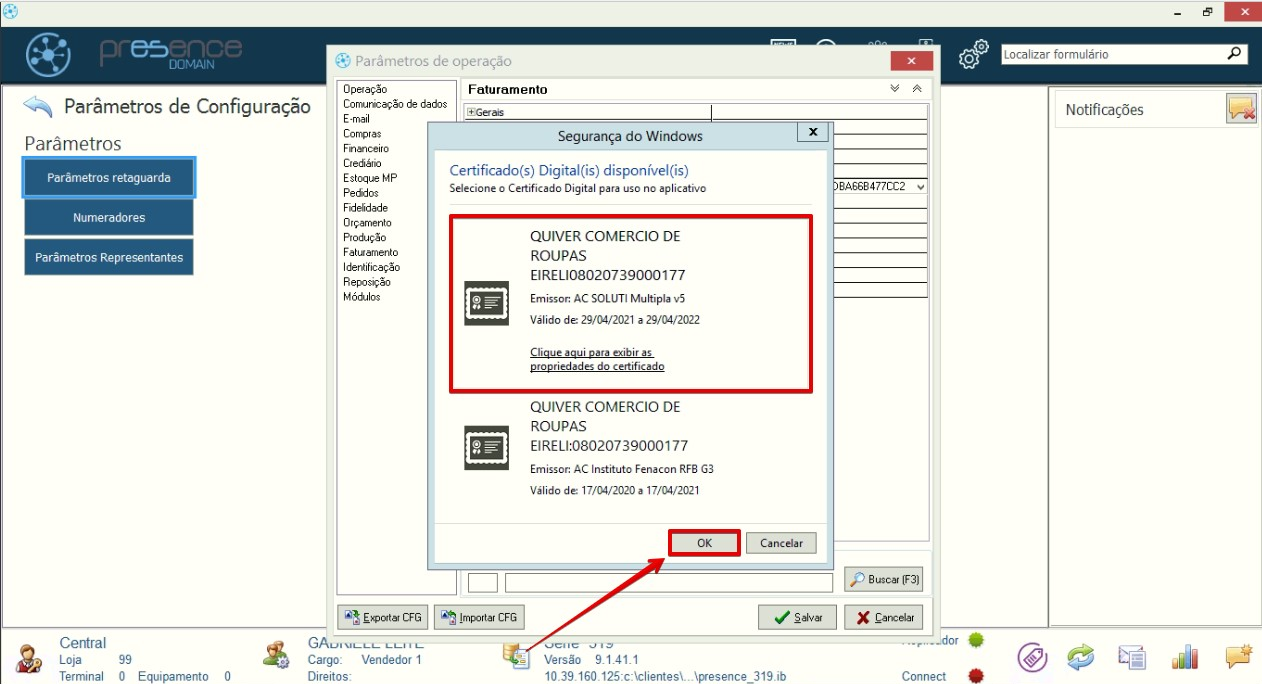This screenshot has width=1262, height=684.
Task: Open the bar chart icon in status bar
Action: [x=1185, y=657]
